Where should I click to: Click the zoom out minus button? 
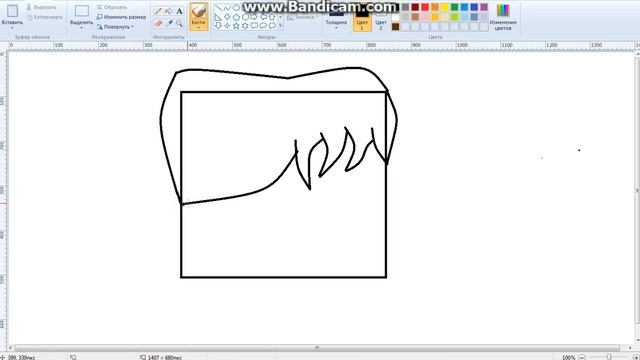click(x=582, y=357)
